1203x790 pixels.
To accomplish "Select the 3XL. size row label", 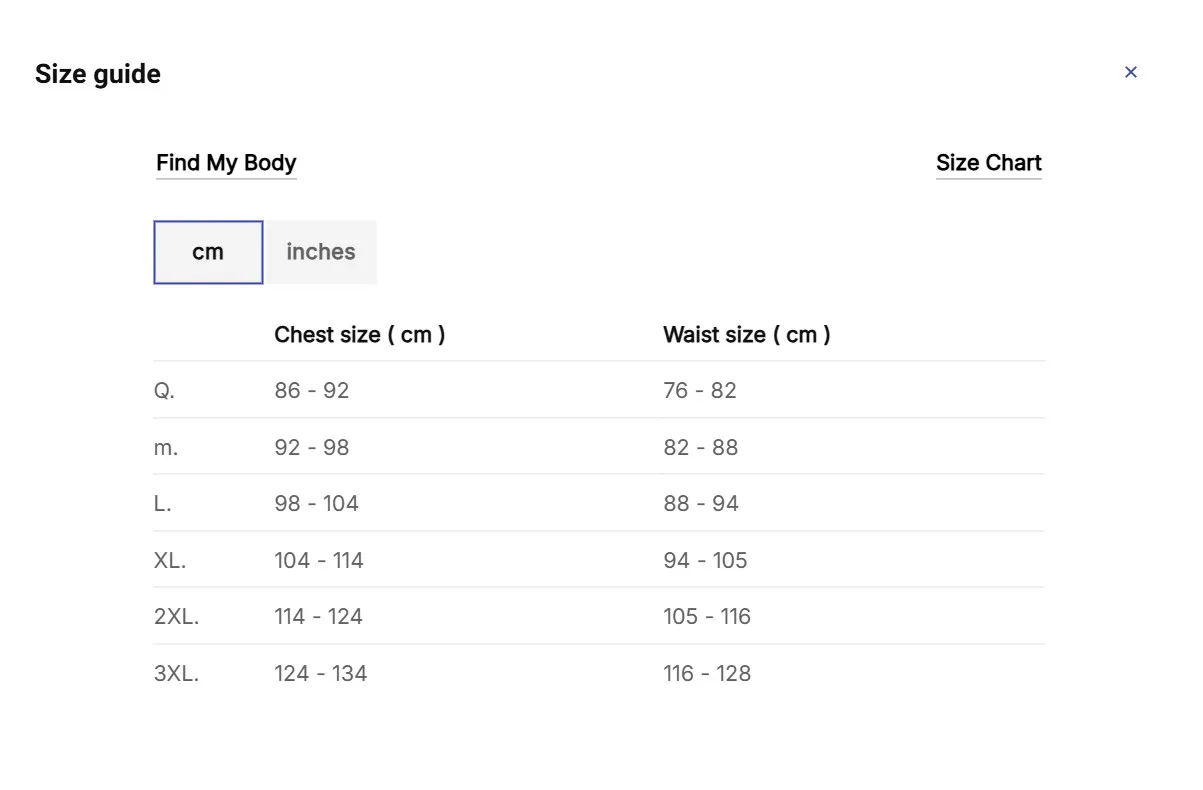I will coord(177,673).
